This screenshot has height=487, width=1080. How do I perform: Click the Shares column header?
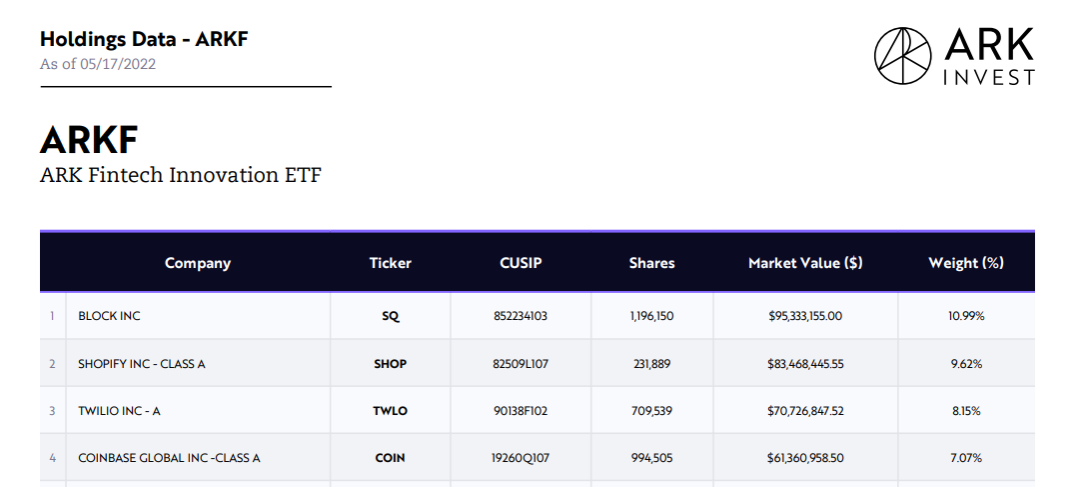click(x=652, y=263)
